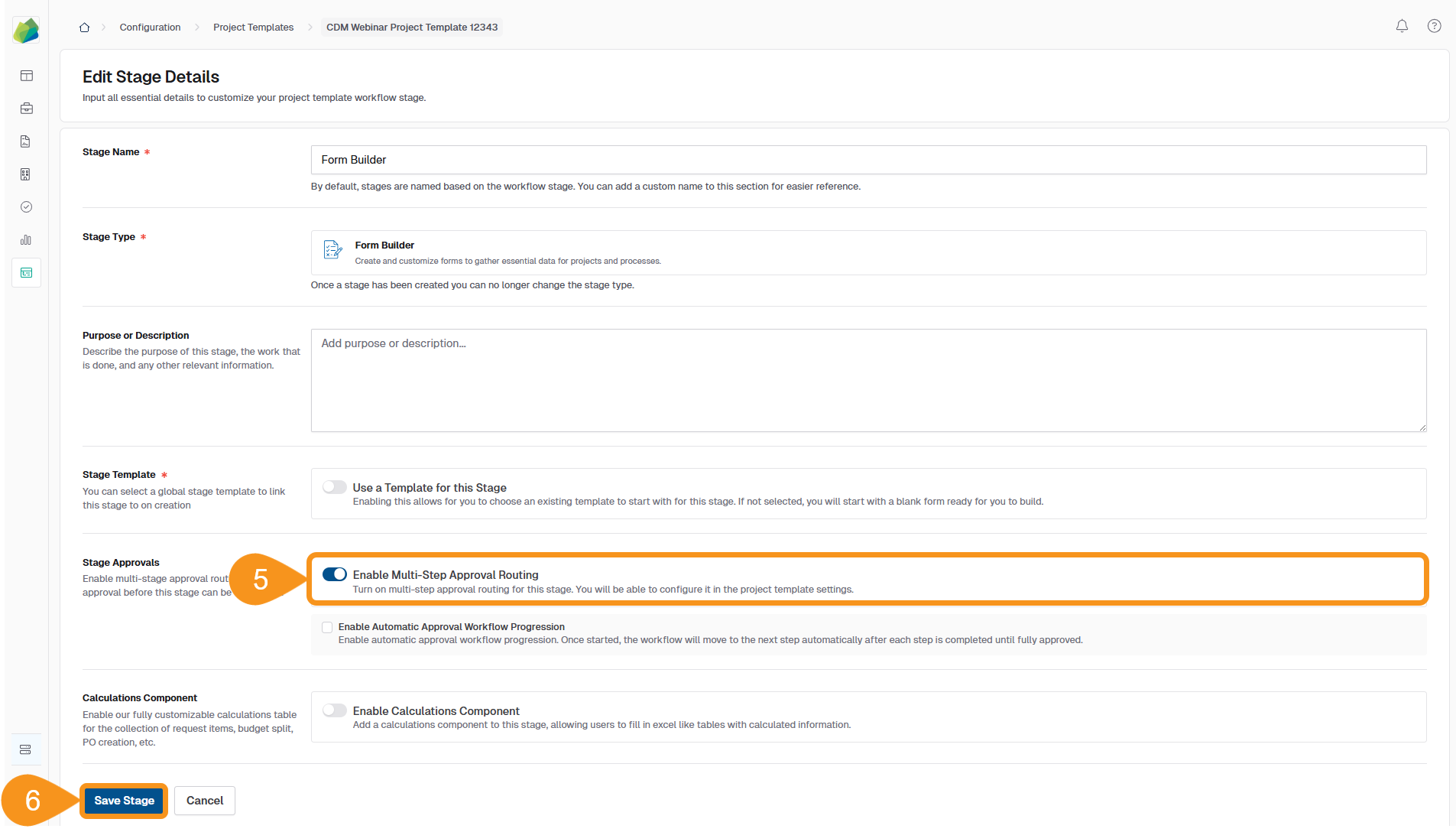The image size is (1456, 832).
Task: Click the home icon in the breadcrumb
Action: [x=84, y=27]
